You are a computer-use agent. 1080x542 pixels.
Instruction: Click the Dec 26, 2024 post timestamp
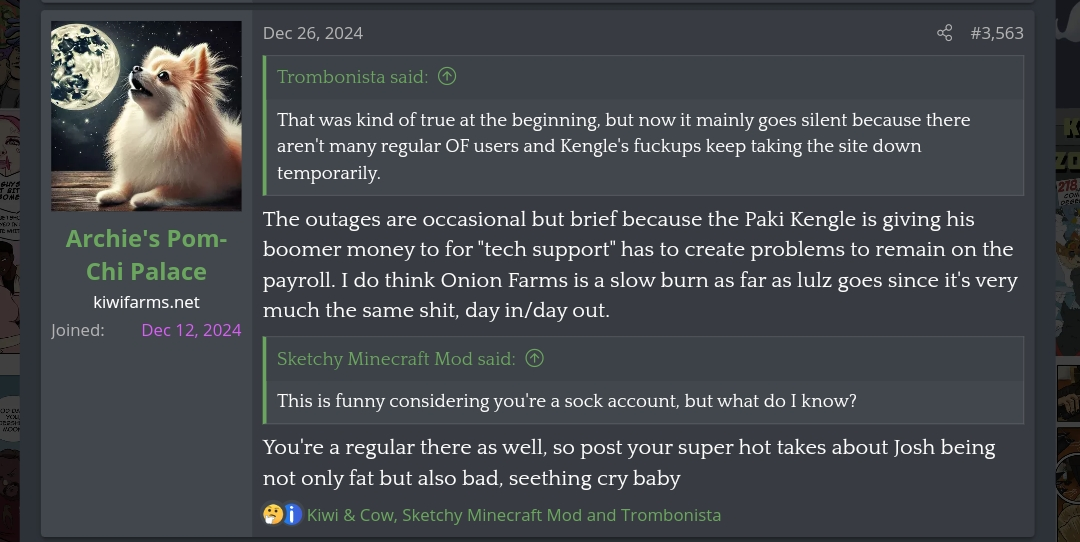click(312, 33)
